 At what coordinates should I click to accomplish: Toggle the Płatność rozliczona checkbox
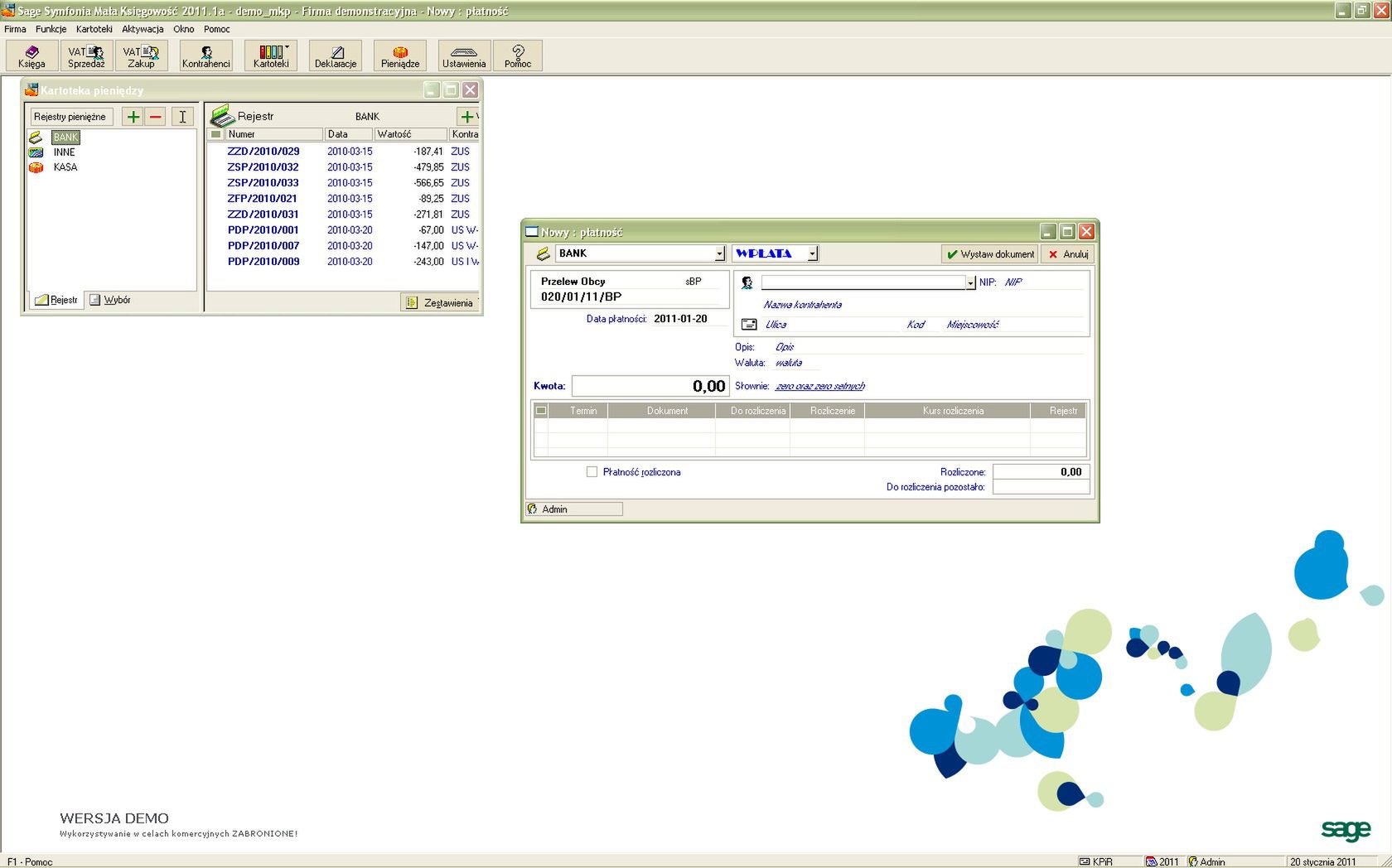pyautogui.click(x=592, y=472)
